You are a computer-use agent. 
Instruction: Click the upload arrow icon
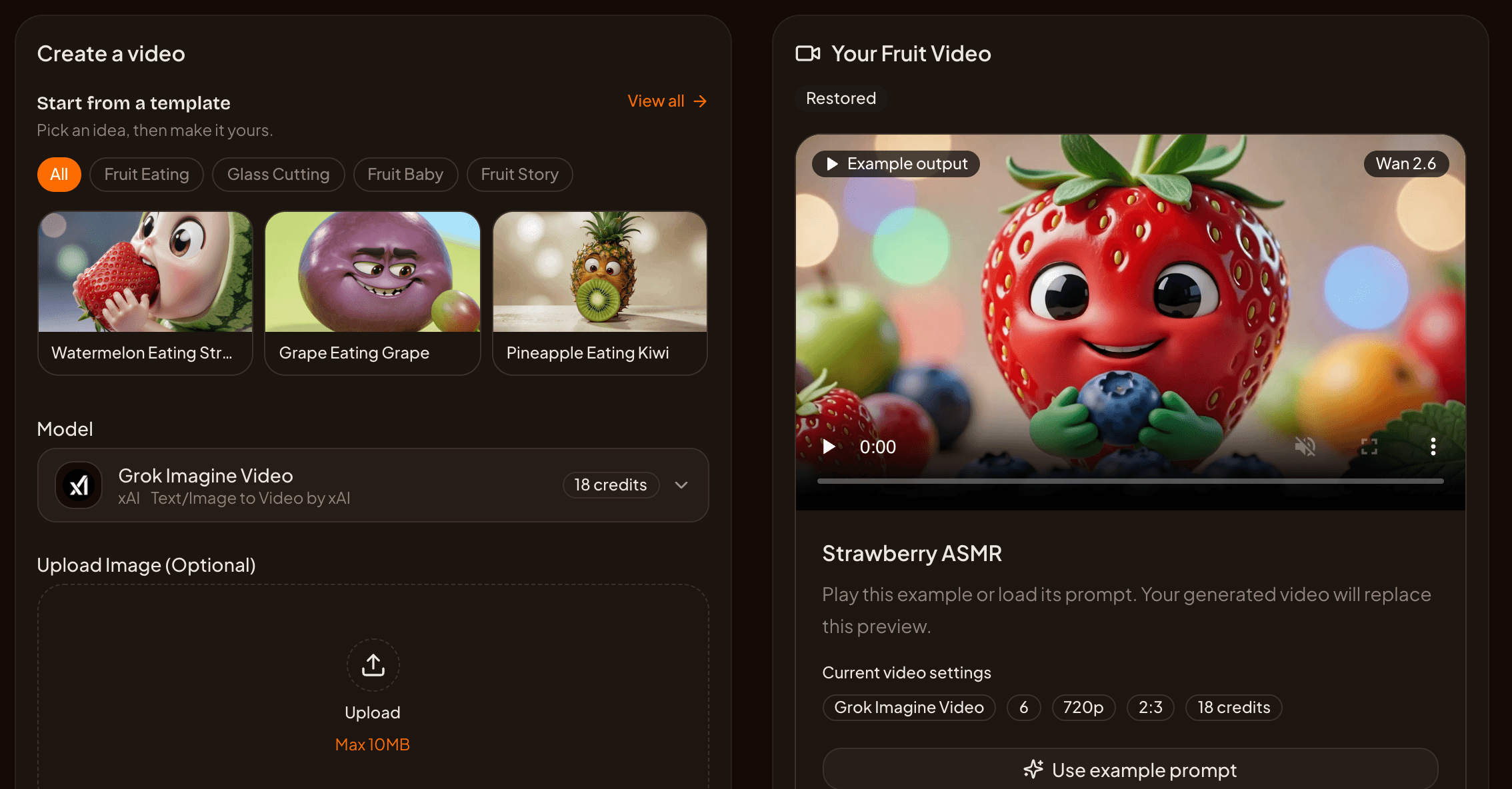373,665
